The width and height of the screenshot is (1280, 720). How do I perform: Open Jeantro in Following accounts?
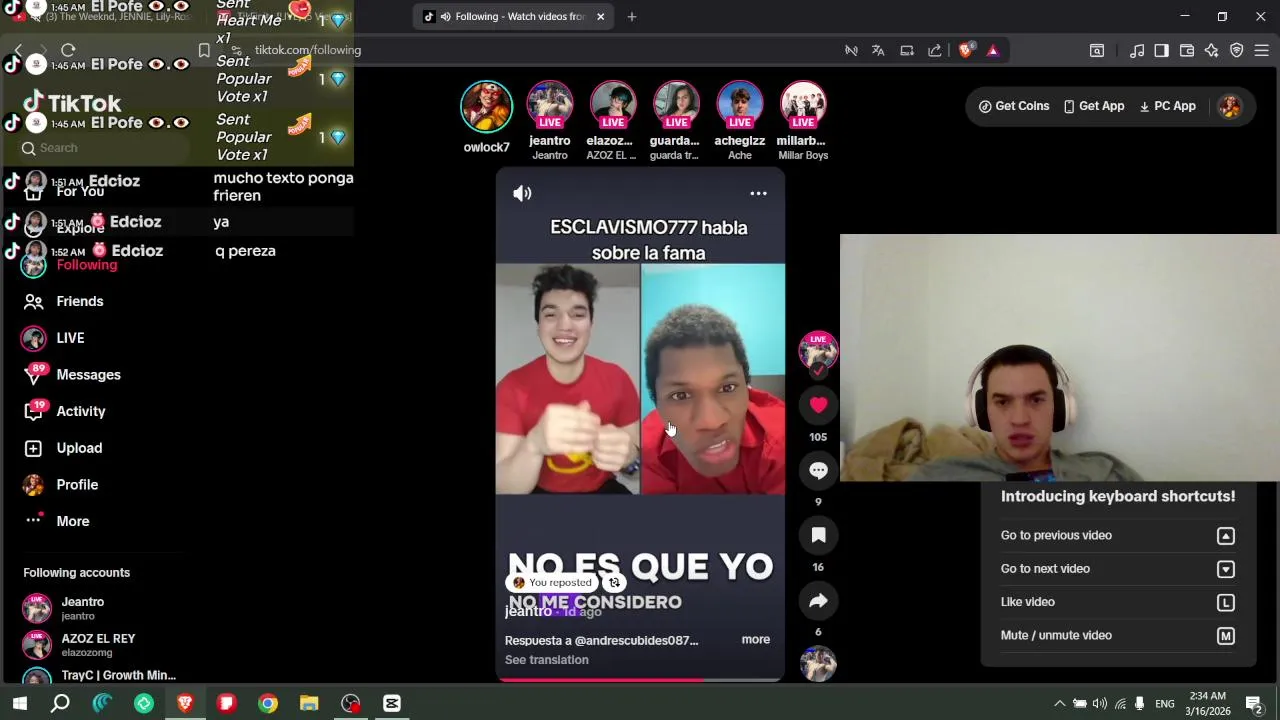(x=83, y=608)
